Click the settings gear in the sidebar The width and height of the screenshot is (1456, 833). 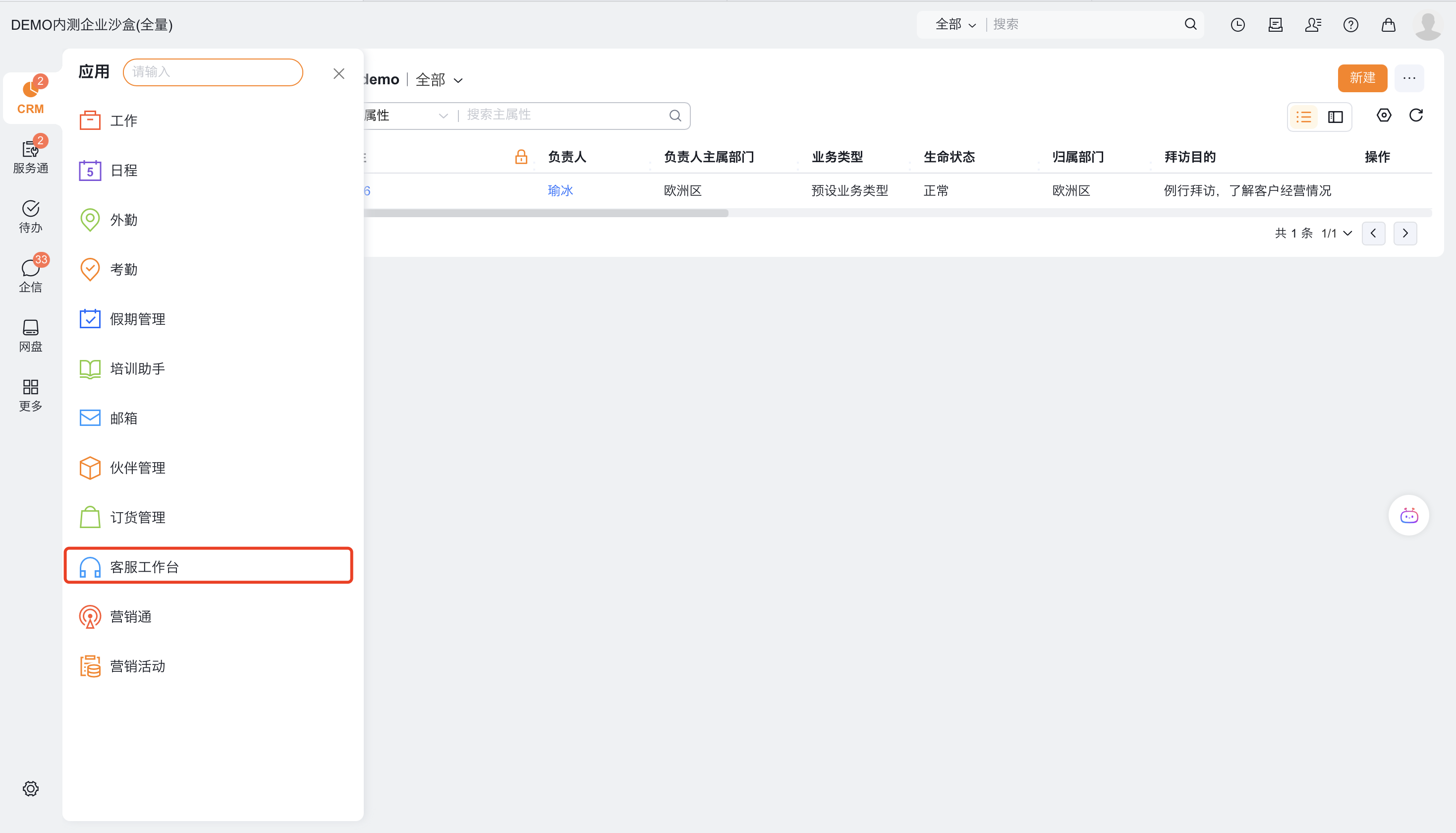pyautogui.click(x=30, y=788)
